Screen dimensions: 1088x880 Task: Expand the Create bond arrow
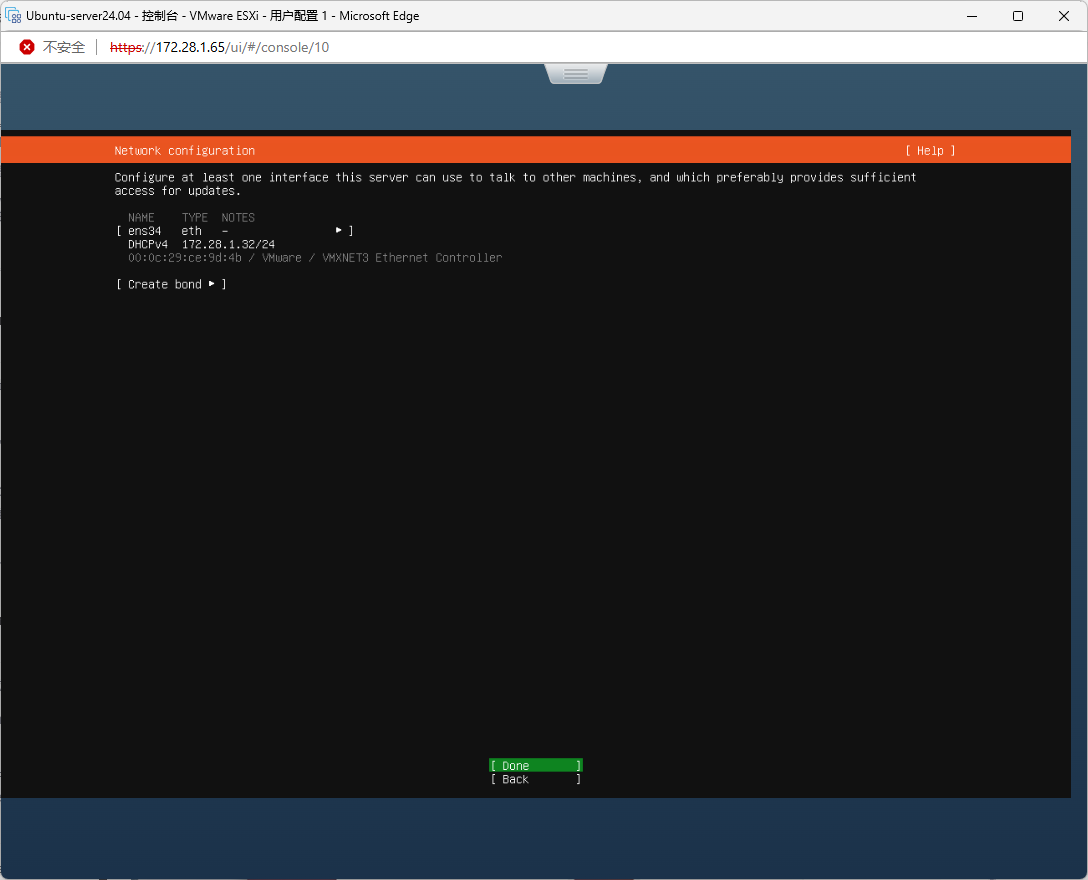[x=211, y=284]
